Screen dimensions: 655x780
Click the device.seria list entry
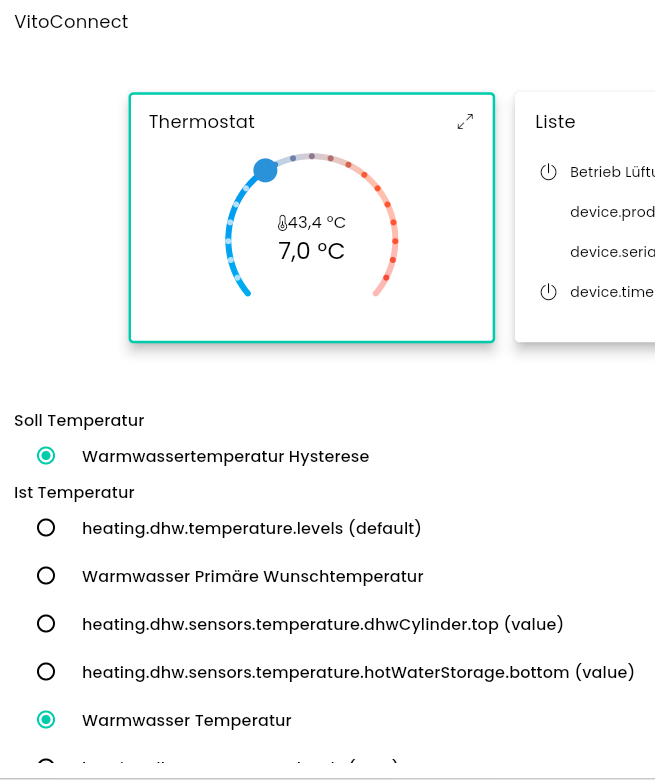[611, 252]
